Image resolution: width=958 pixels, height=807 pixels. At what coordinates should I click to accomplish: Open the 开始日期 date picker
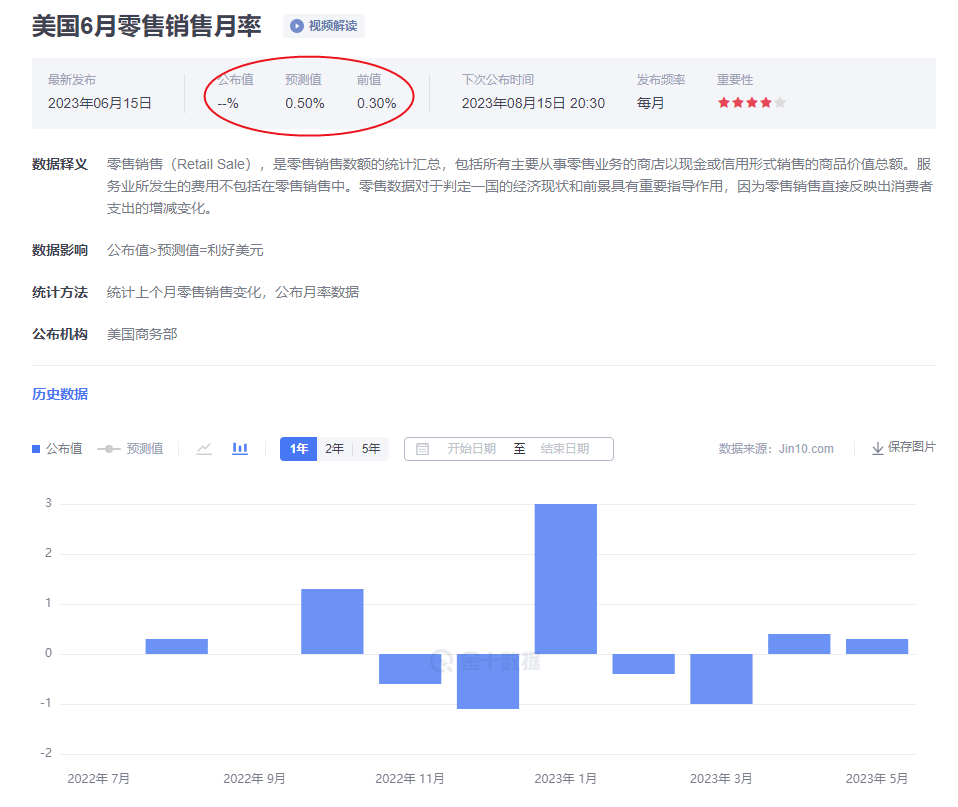(471, 449)
